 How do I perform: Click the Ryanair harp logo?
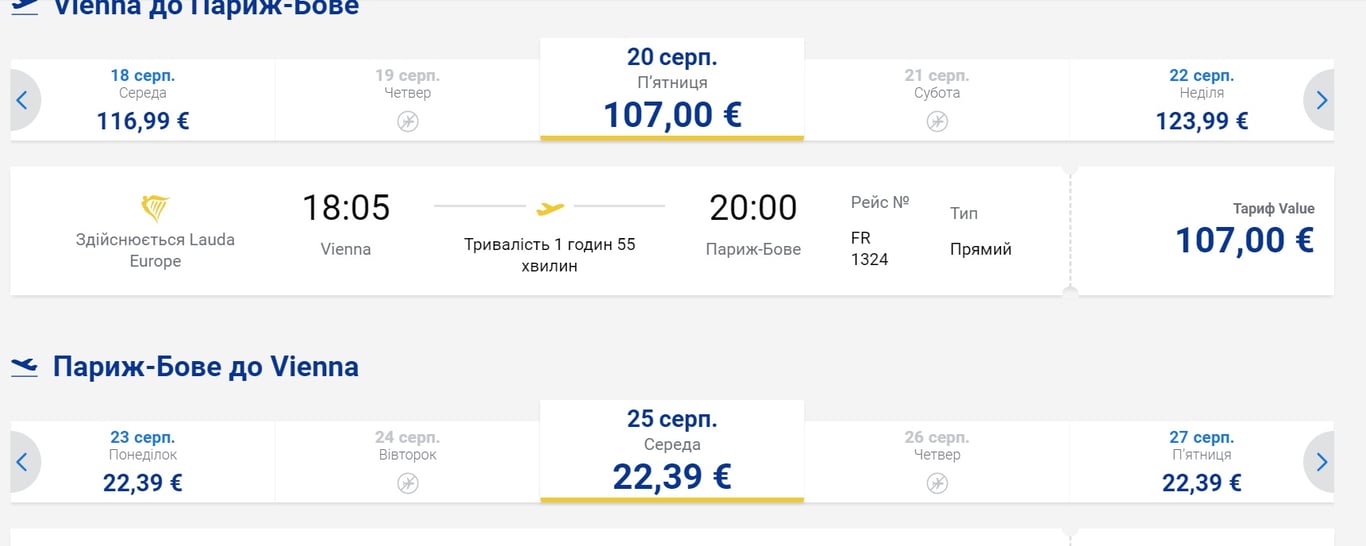155,208
